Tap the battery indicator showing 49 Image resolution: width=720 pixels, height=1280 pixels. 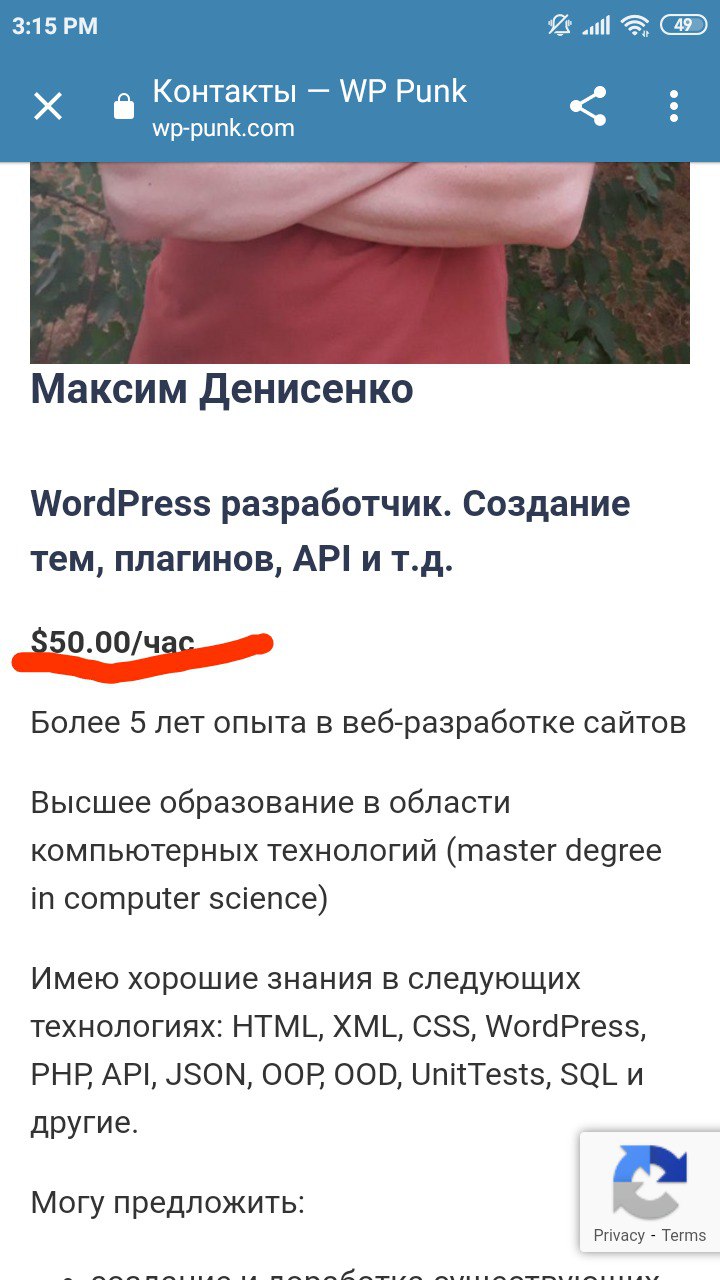[683, 26]
